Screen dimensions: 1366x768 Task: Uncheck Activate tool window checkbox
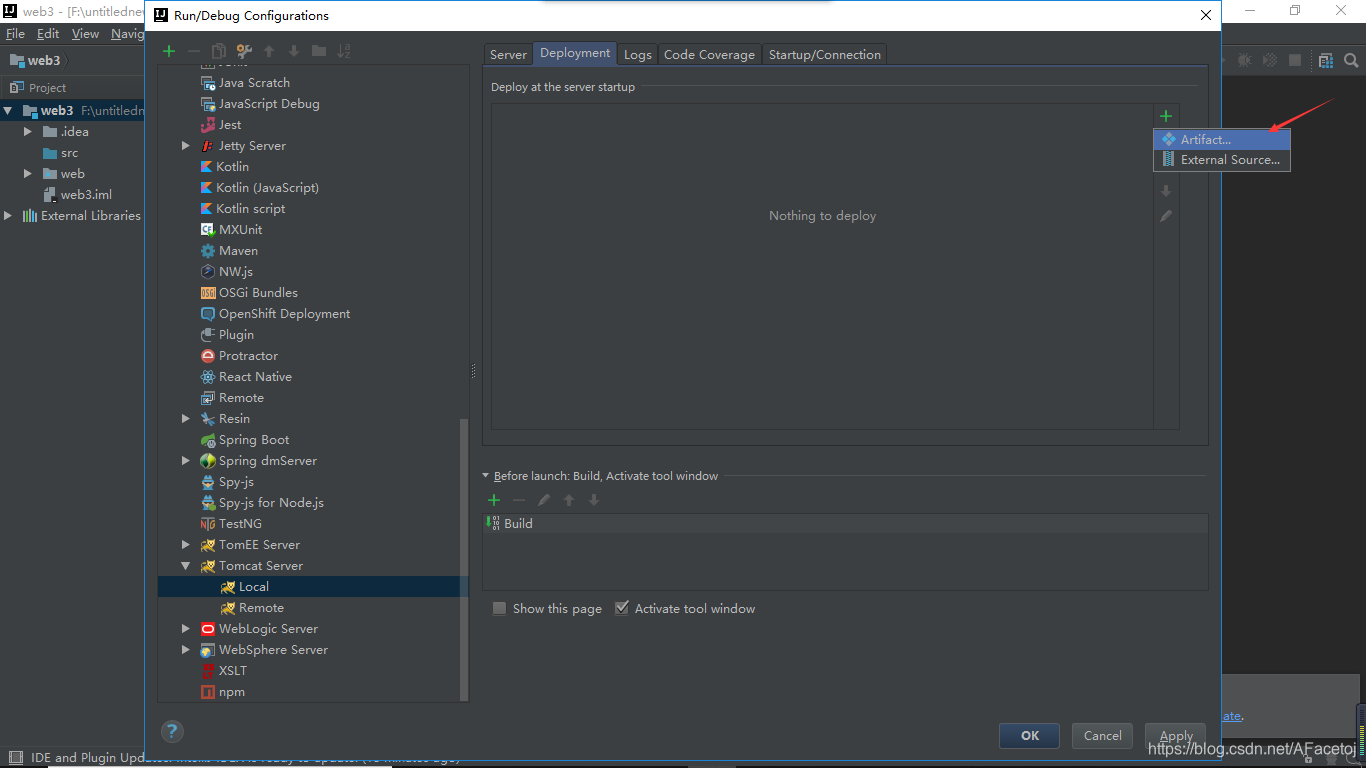tap(622, 608)
